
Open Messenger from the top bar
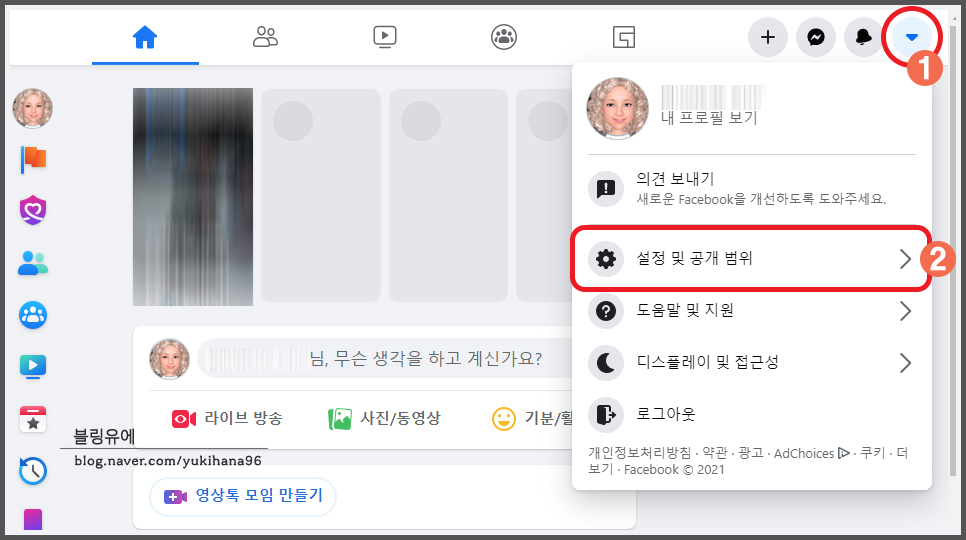click(x=816, y=38)
